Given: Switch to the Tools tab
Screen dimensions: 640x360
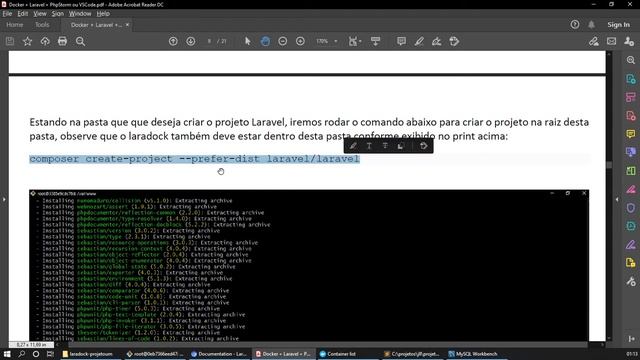Looking at the screenshot, I should click(42, 24).
